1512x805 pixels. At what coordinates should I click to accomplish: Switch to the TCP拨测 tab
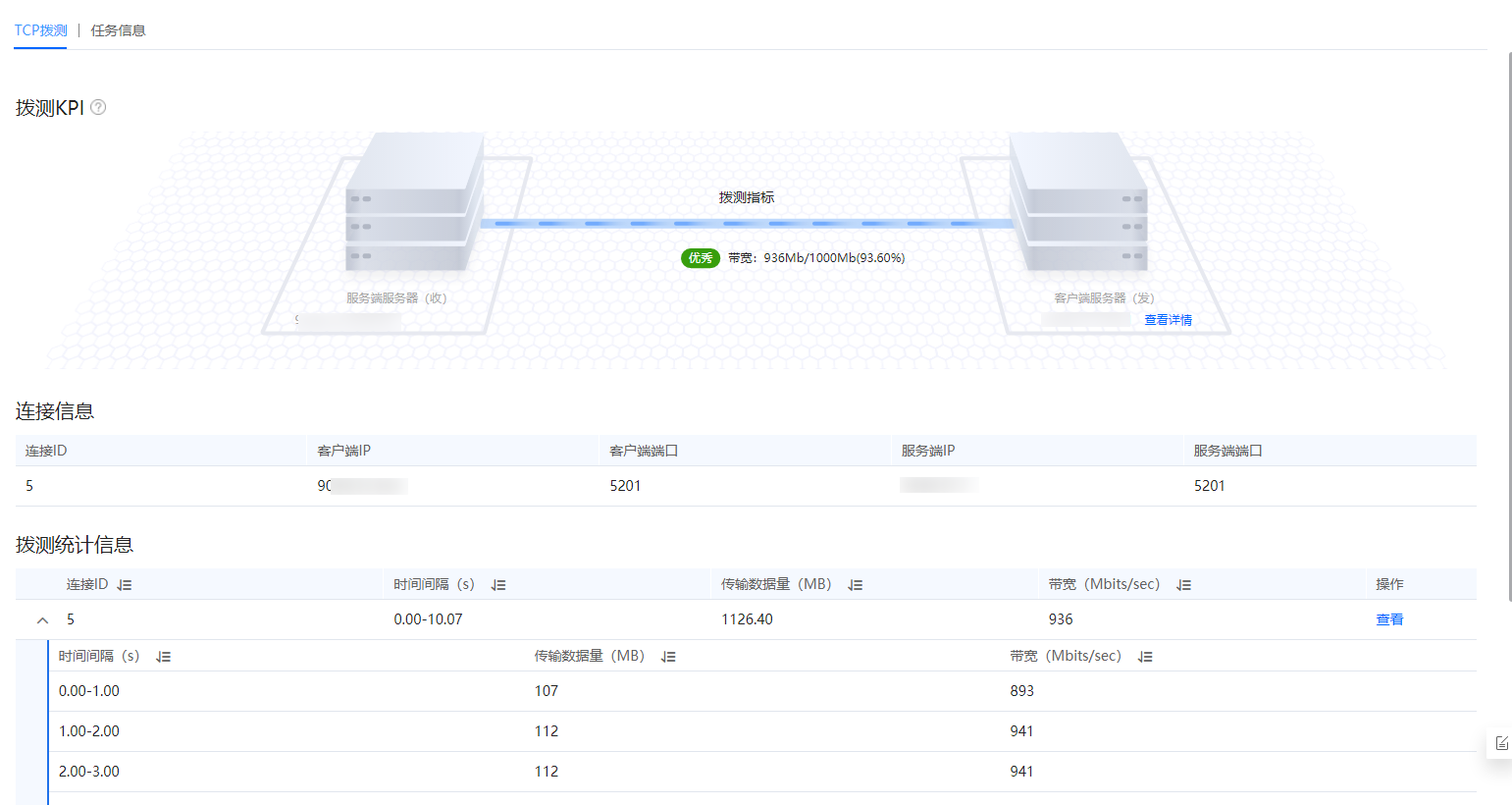[40, 30]
